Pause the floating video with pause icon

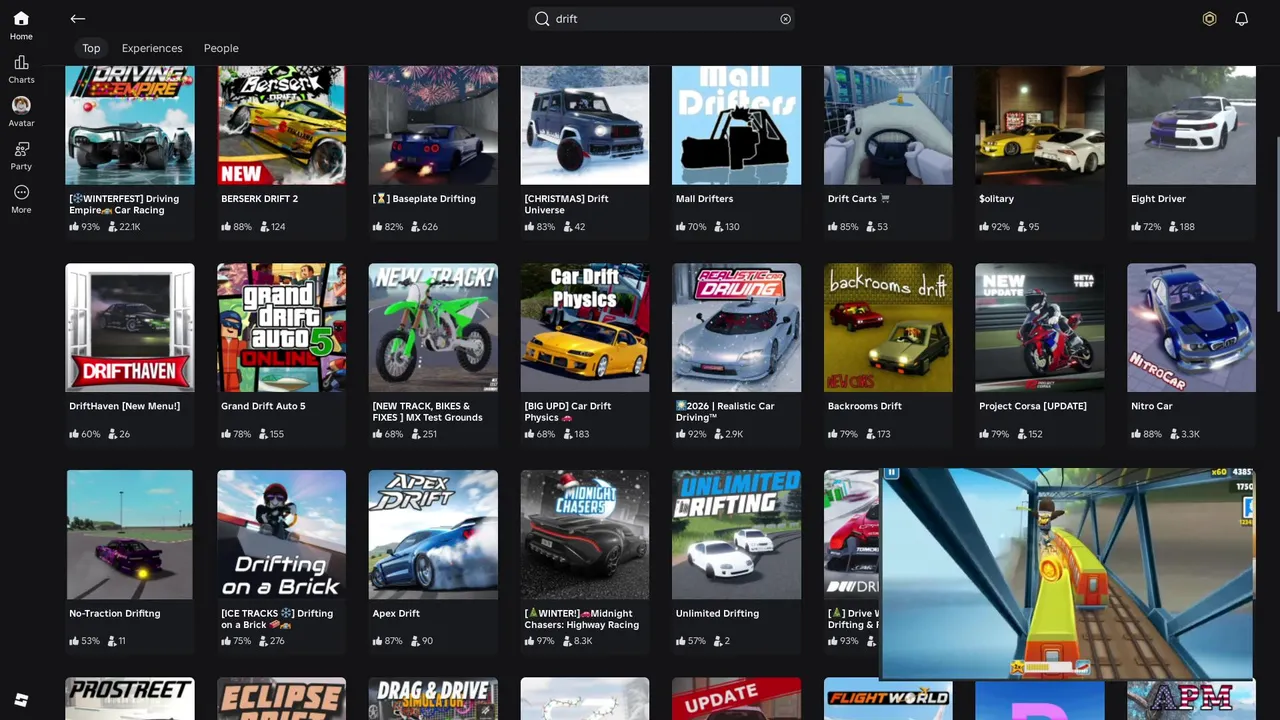tap(891, 473)
